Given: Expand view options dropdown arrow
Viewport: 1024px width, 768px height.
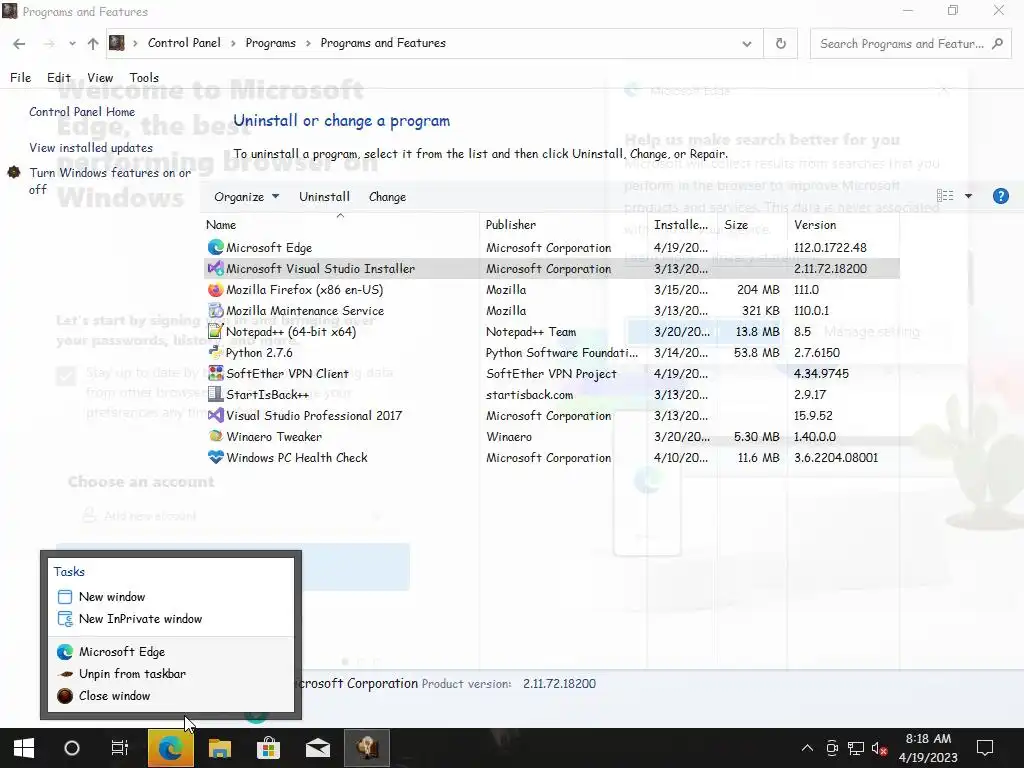Looking at the screenshot, I should click(x=968, y=196).
